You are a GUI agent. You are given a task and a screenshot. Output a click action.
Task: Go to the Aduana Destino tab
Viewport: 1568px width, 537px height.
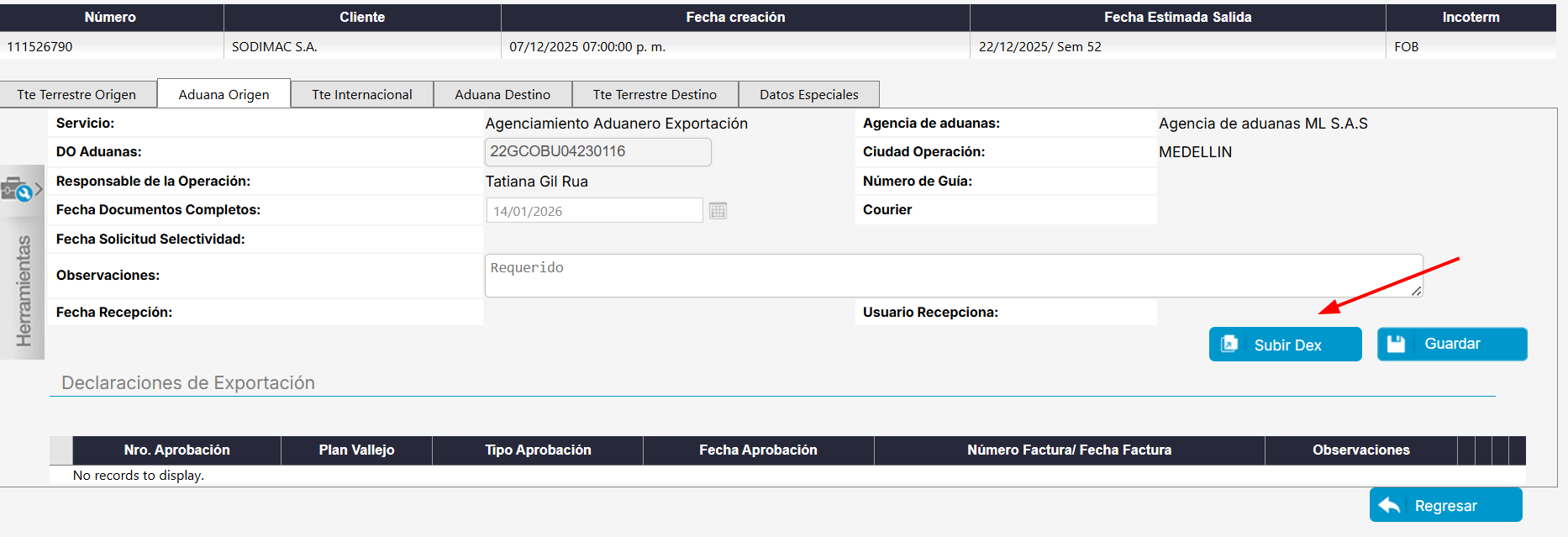pos(502,94)
